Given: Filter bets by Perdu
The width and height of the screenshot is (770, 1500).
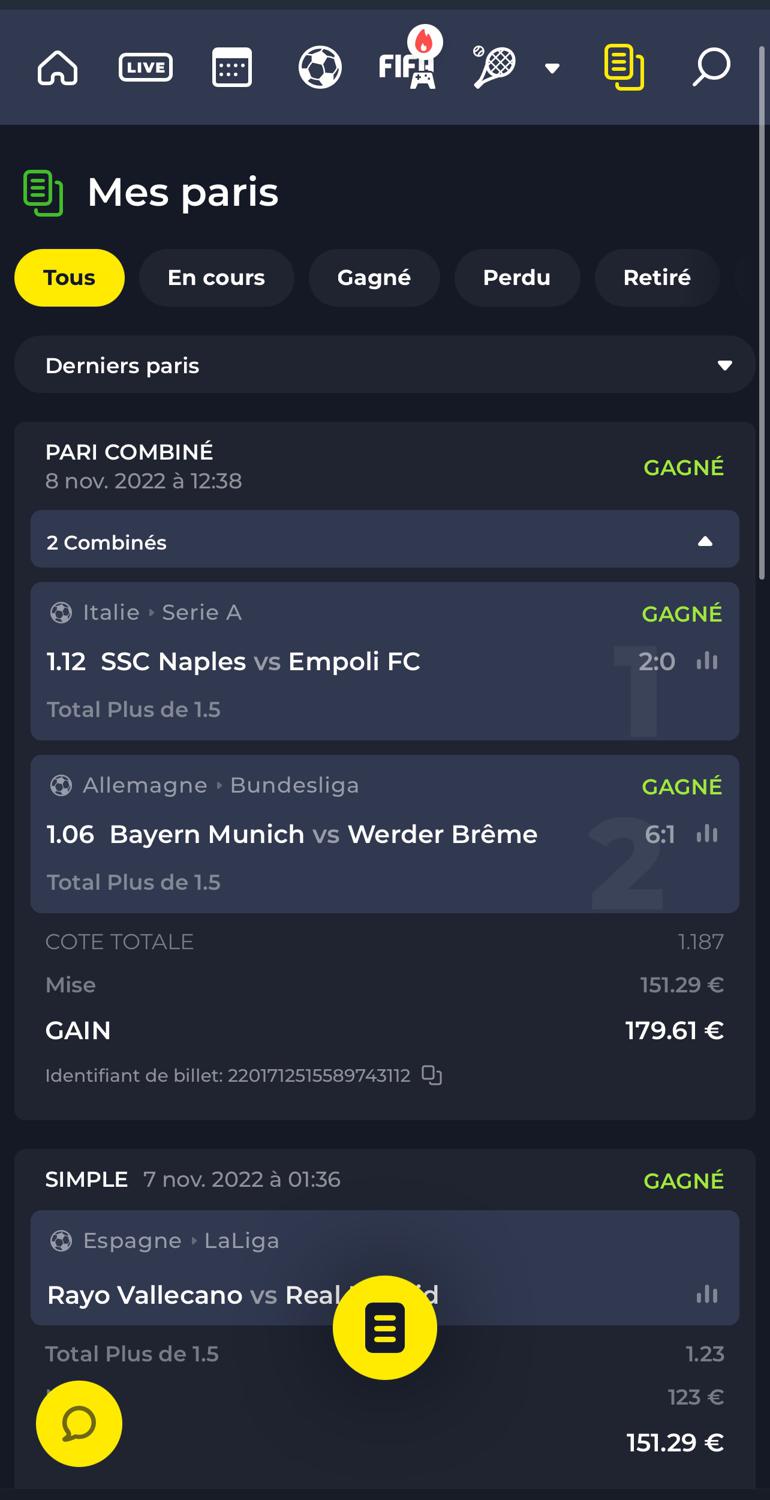Looking at the screenshot, I should (517, 277).
